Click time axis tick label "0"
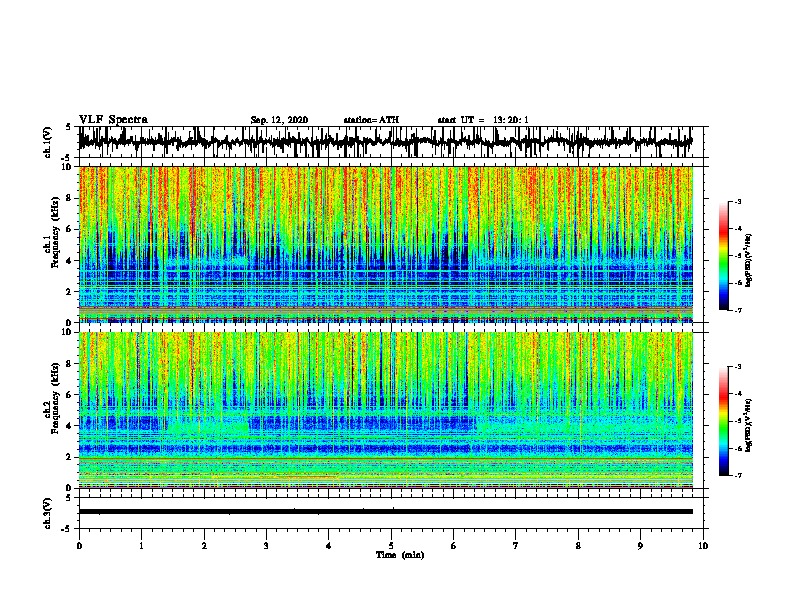Screen dimensions: 792x612 click(79, 546)
